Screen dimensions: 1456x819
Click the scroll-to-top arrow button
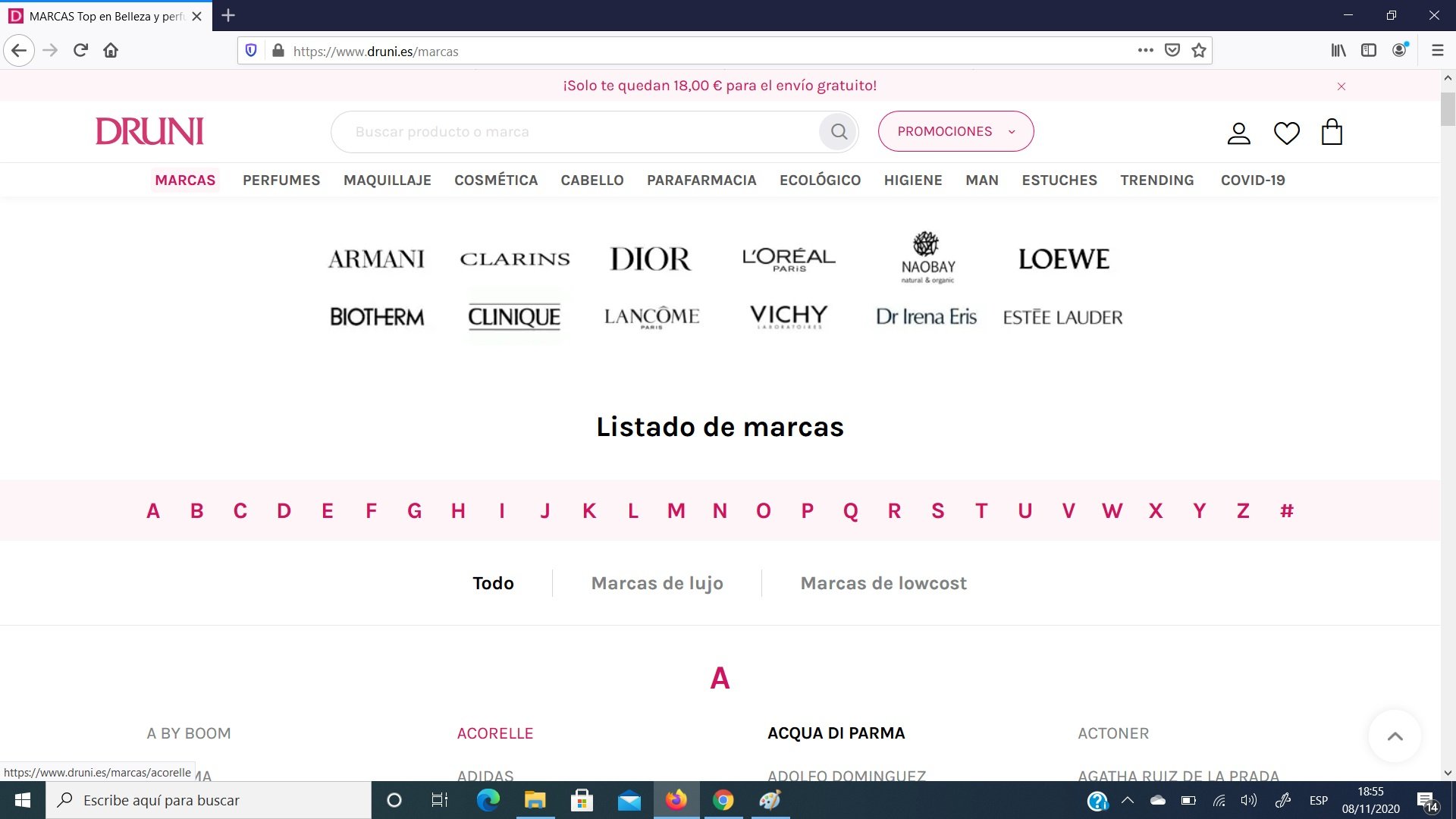click(x=1395, y=736)
